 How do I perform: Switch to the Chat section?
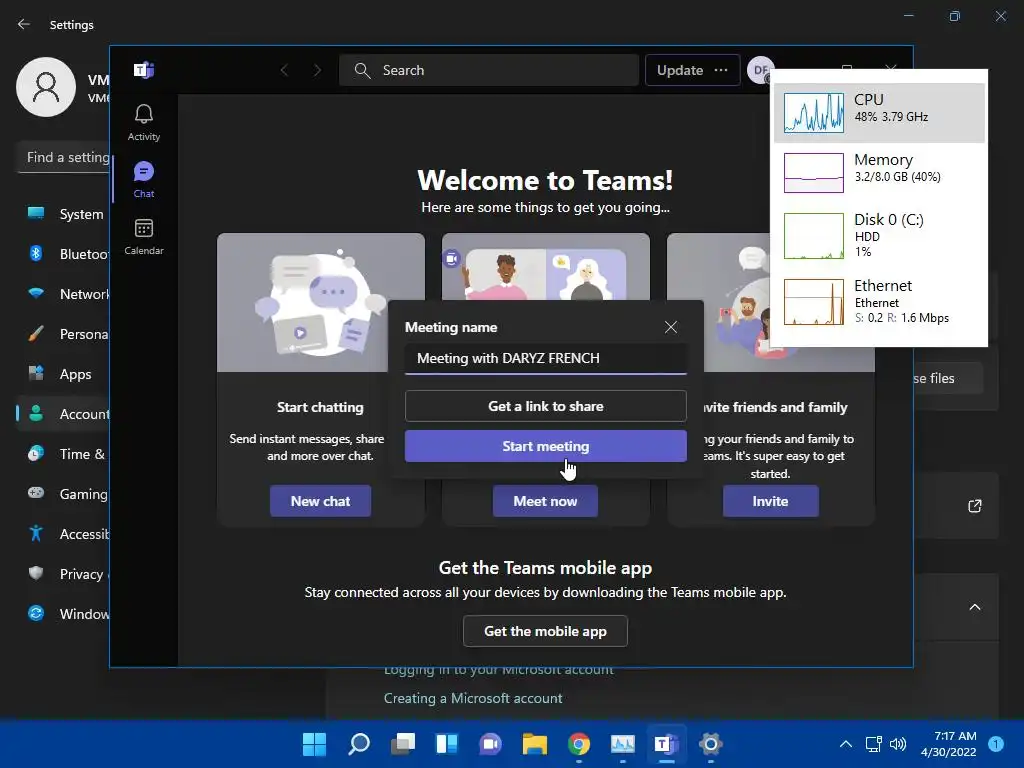(144, 180)
